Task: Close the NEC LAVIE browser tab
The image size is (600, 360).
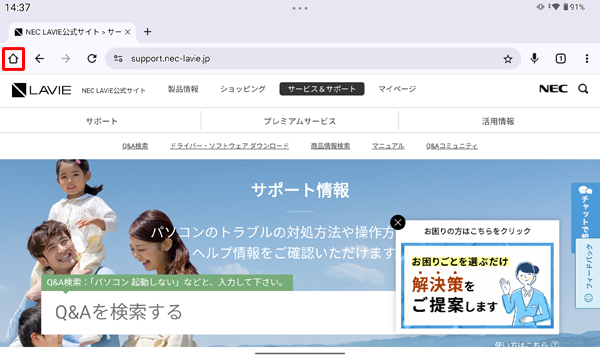Action: 128,32
